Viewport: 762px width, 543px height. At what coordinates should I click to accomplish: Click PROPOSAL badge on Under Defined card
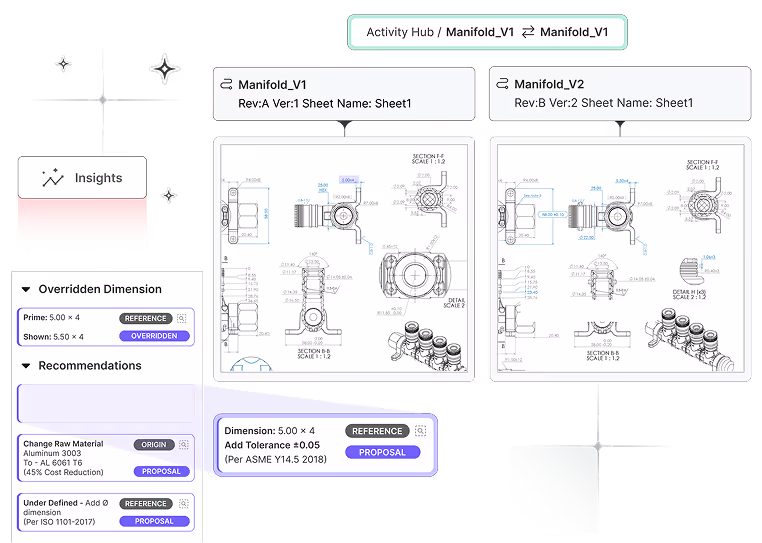(x=154, y=521)
